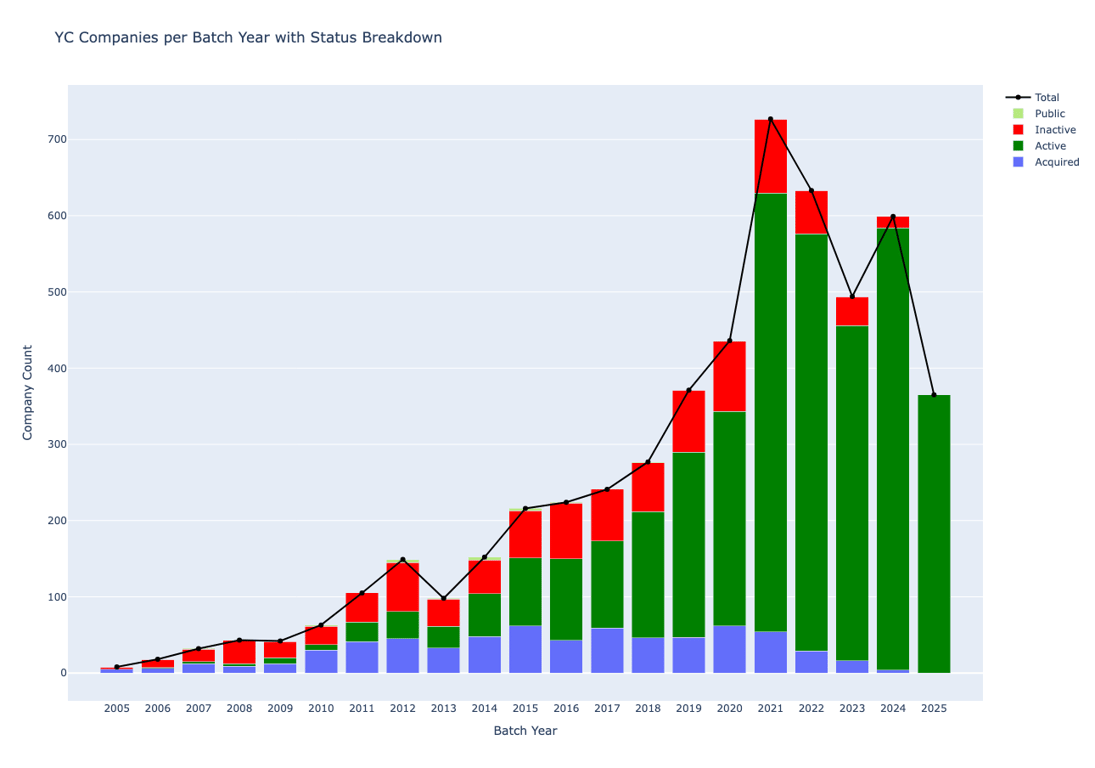Hide the Public series via legend label
Viewport: 1095px width, 768px height.
tap(1049, 114)
